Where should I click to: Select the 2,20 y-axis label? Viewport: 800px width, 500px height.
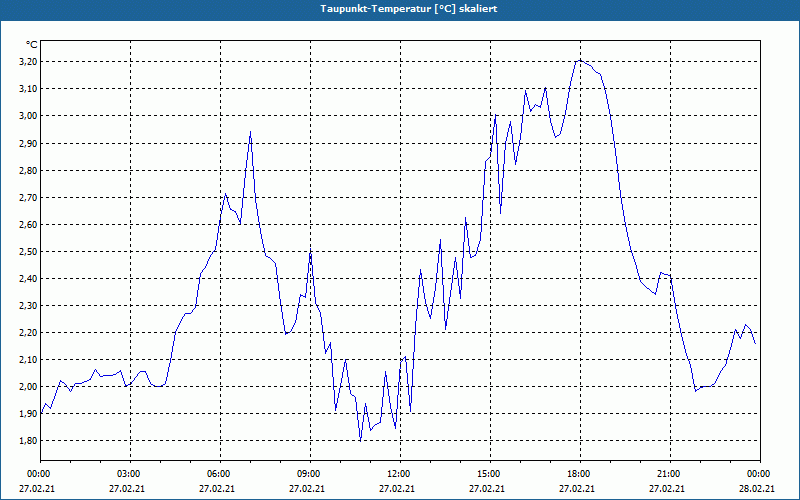coord(28,333)
